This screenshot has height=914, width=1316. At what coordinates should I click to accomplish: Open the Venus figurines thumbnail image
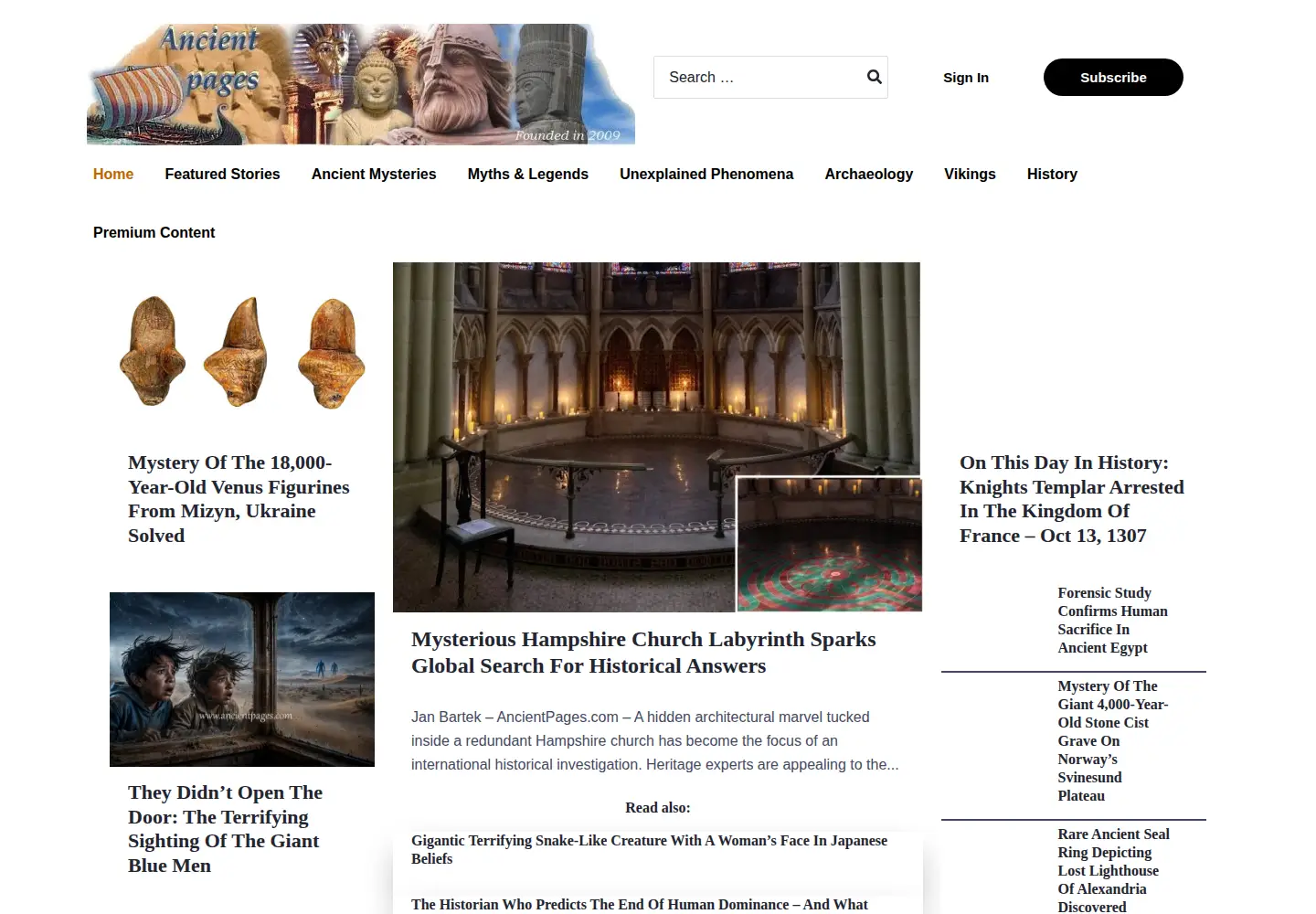point(242,351)
